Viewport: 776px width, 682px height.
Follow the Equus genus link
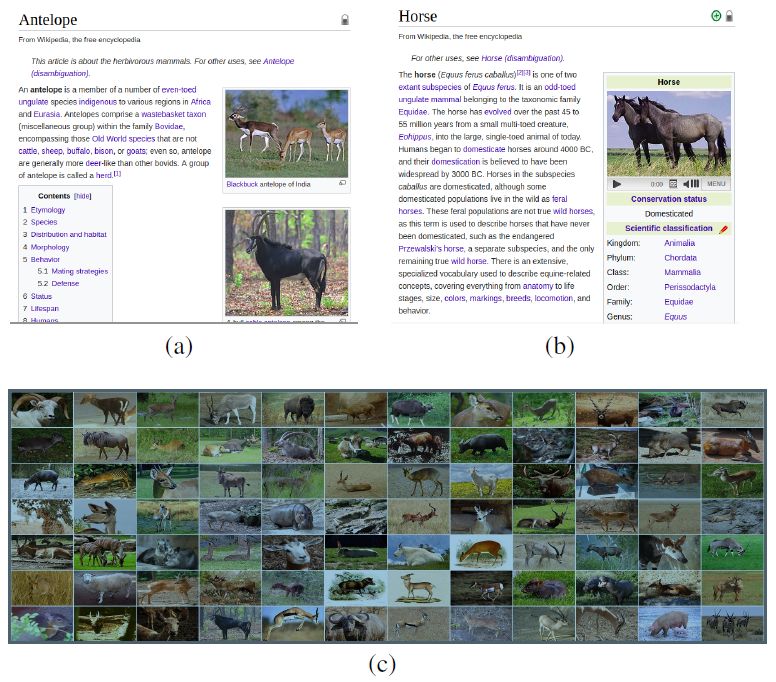click(676, 317)
